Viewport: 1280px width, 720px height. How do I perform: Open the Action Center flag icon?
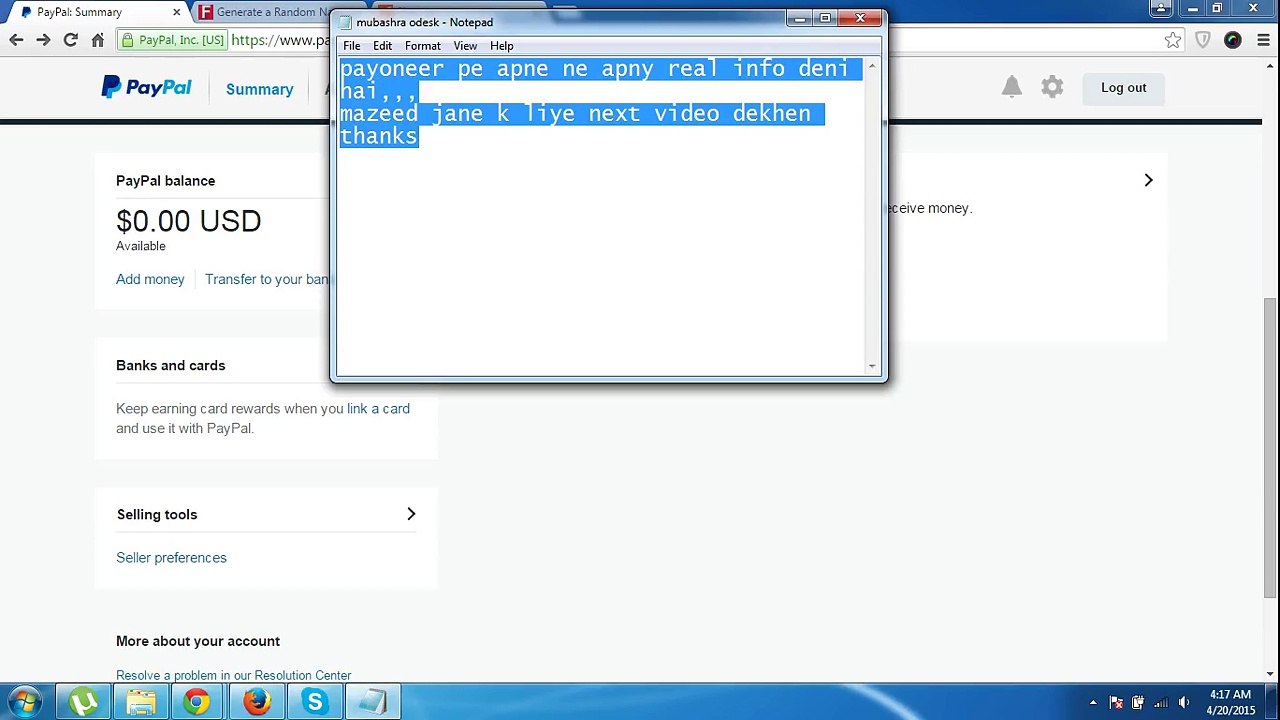pos(1116,702)
